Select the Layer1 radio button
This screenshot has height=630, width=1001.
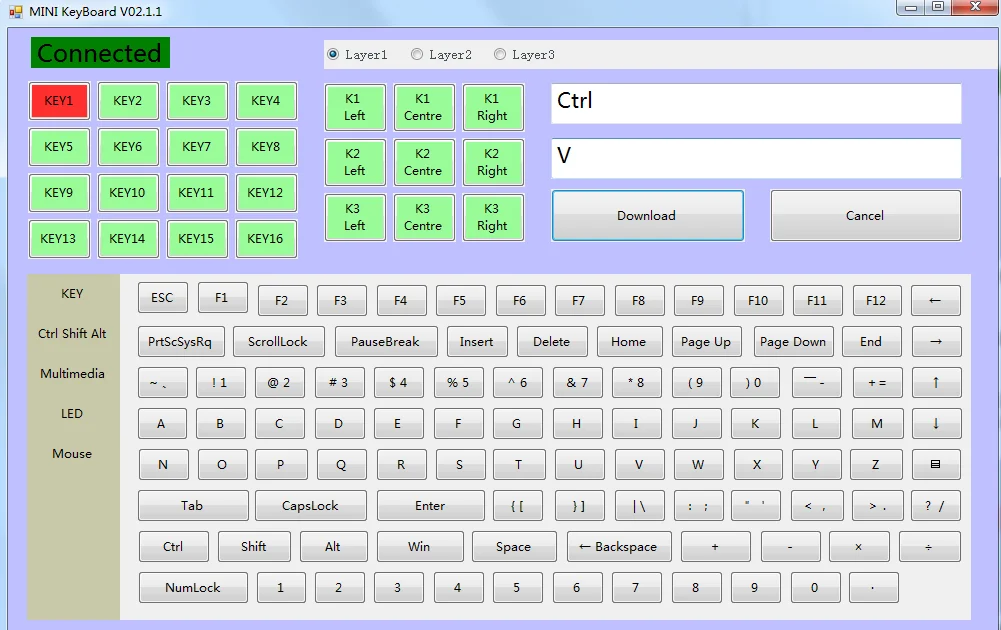tap(334, 55)
